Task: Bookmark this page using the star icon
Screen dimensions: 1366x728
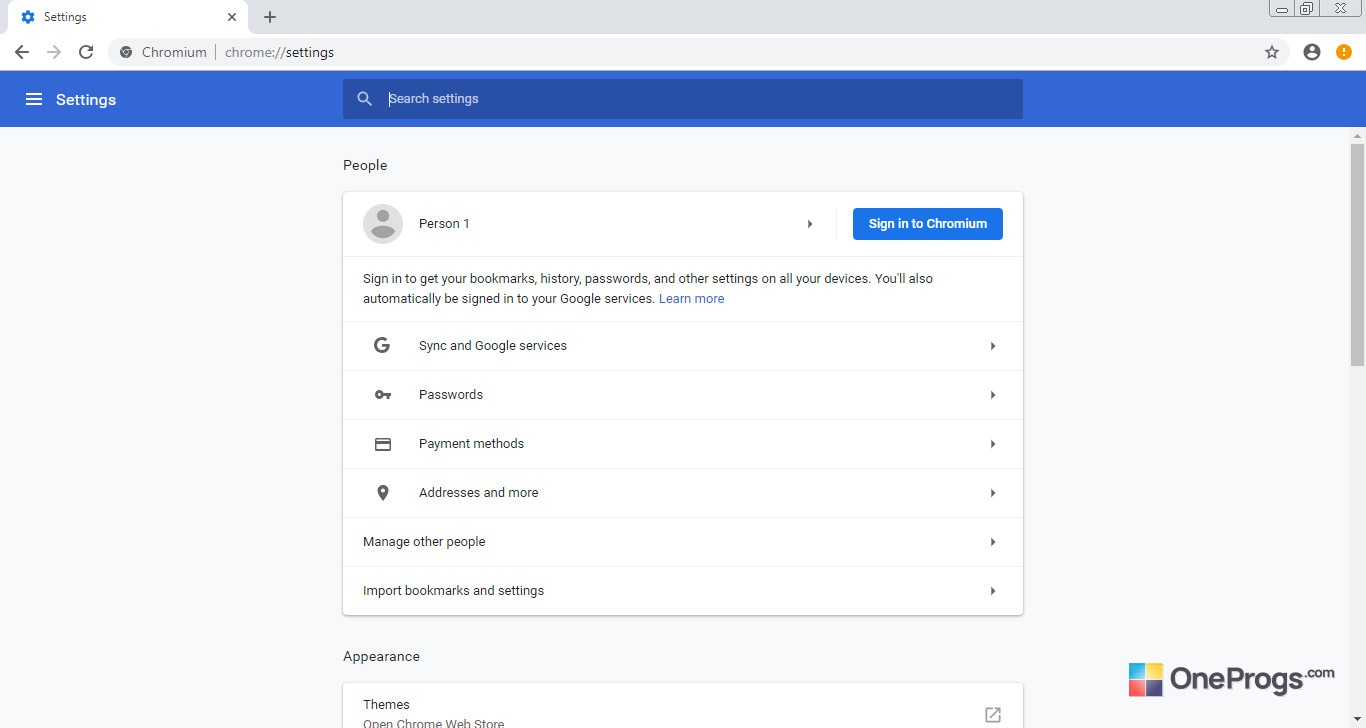Action: 1272,52
